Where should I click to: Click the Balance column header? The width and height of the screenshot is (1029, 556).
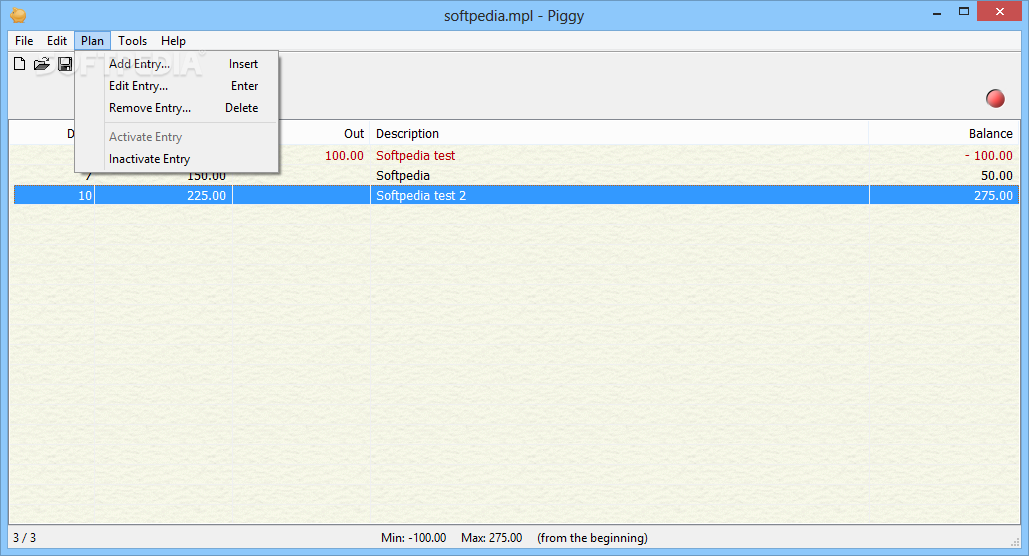(x=944, y=134)
